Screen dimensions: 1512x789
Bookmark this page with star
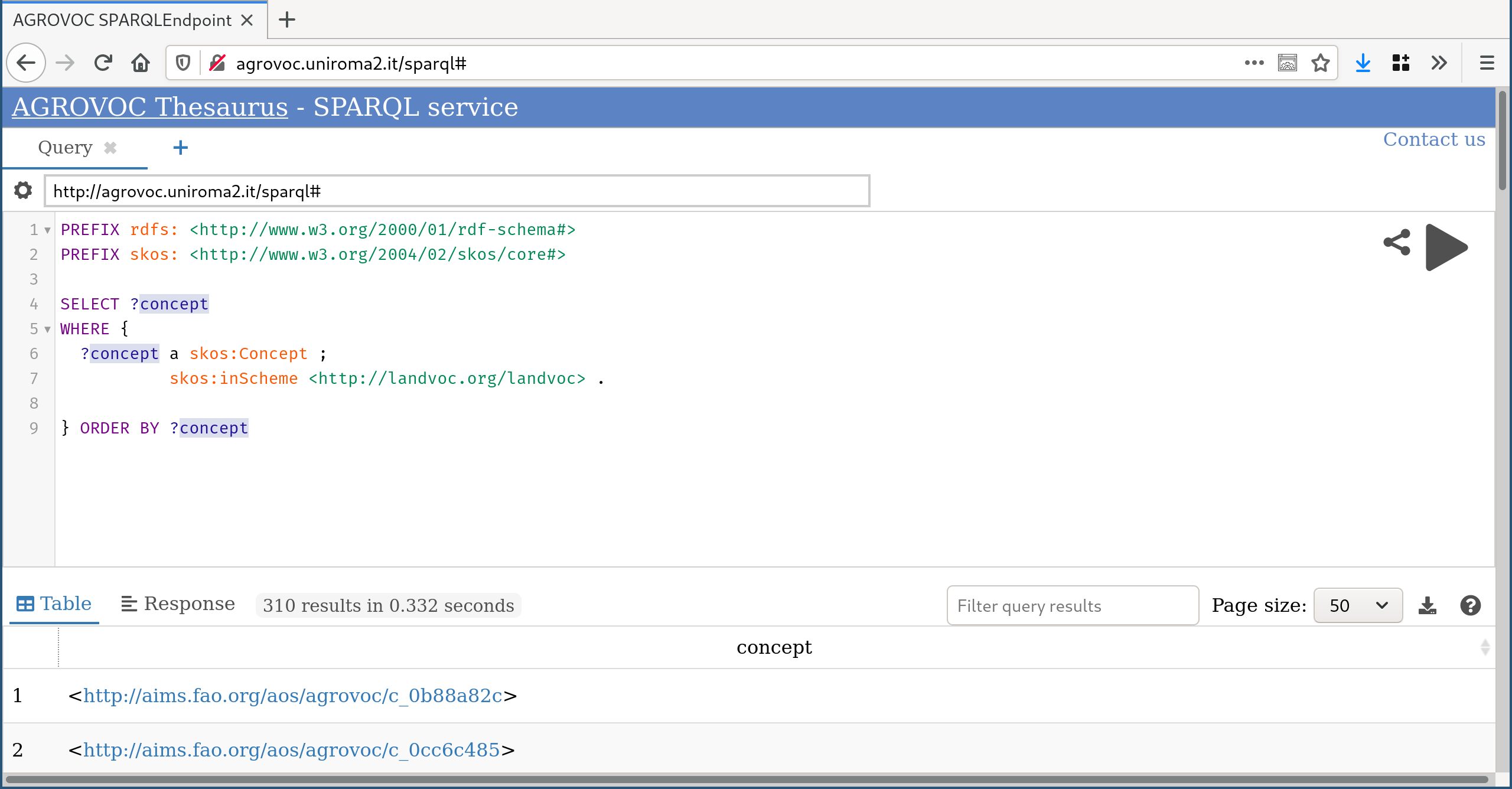1321,63
